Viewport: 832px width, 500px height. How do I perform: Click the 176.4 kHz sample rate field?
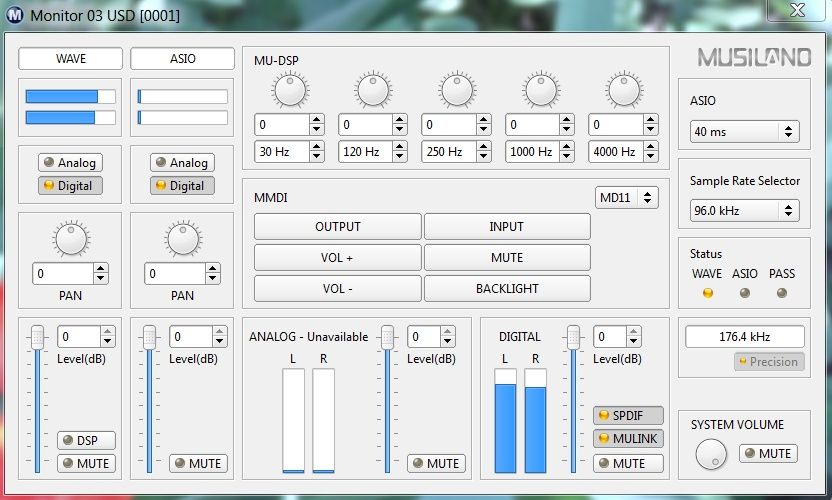744,337
